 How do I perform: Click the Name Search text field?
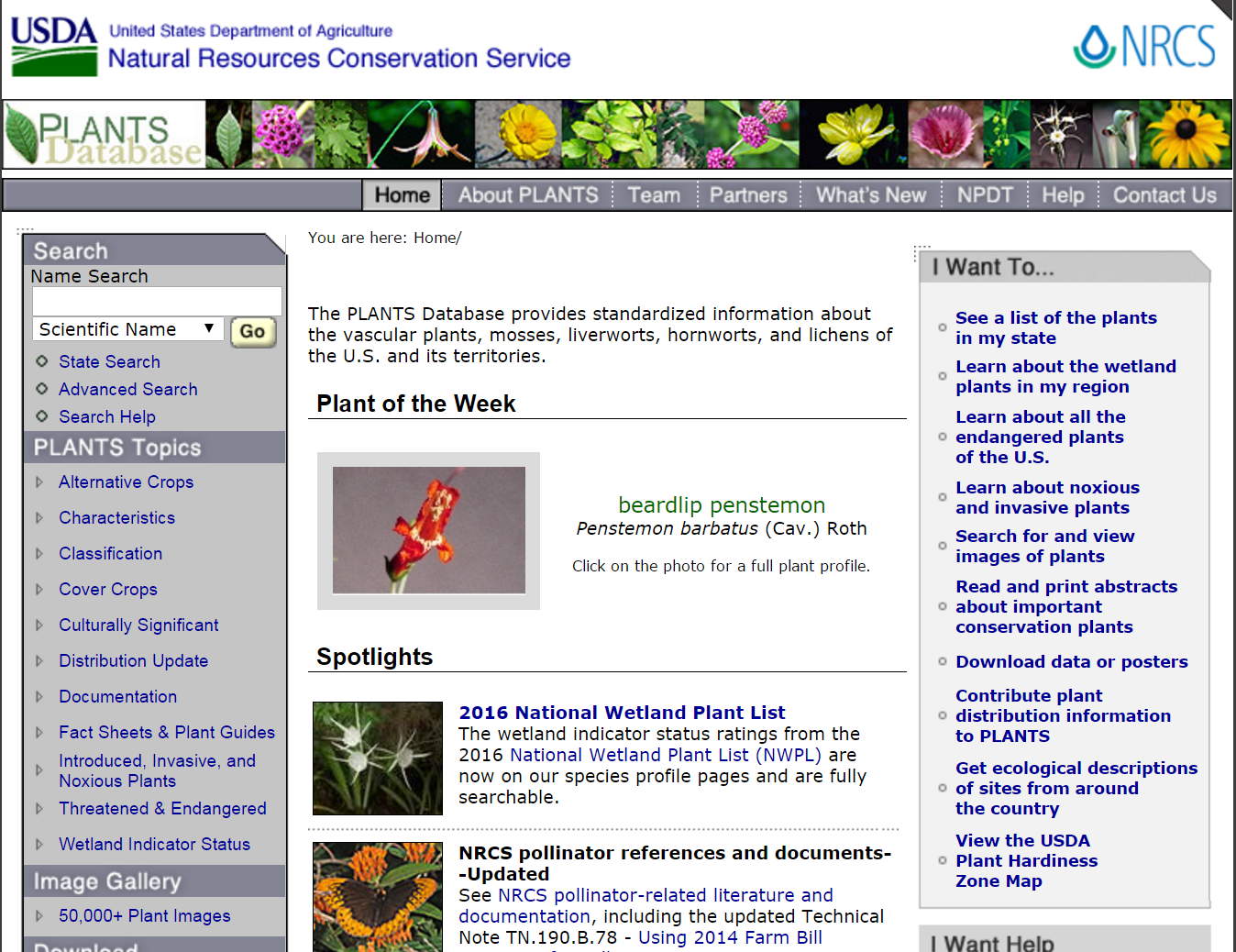[157, 302]
